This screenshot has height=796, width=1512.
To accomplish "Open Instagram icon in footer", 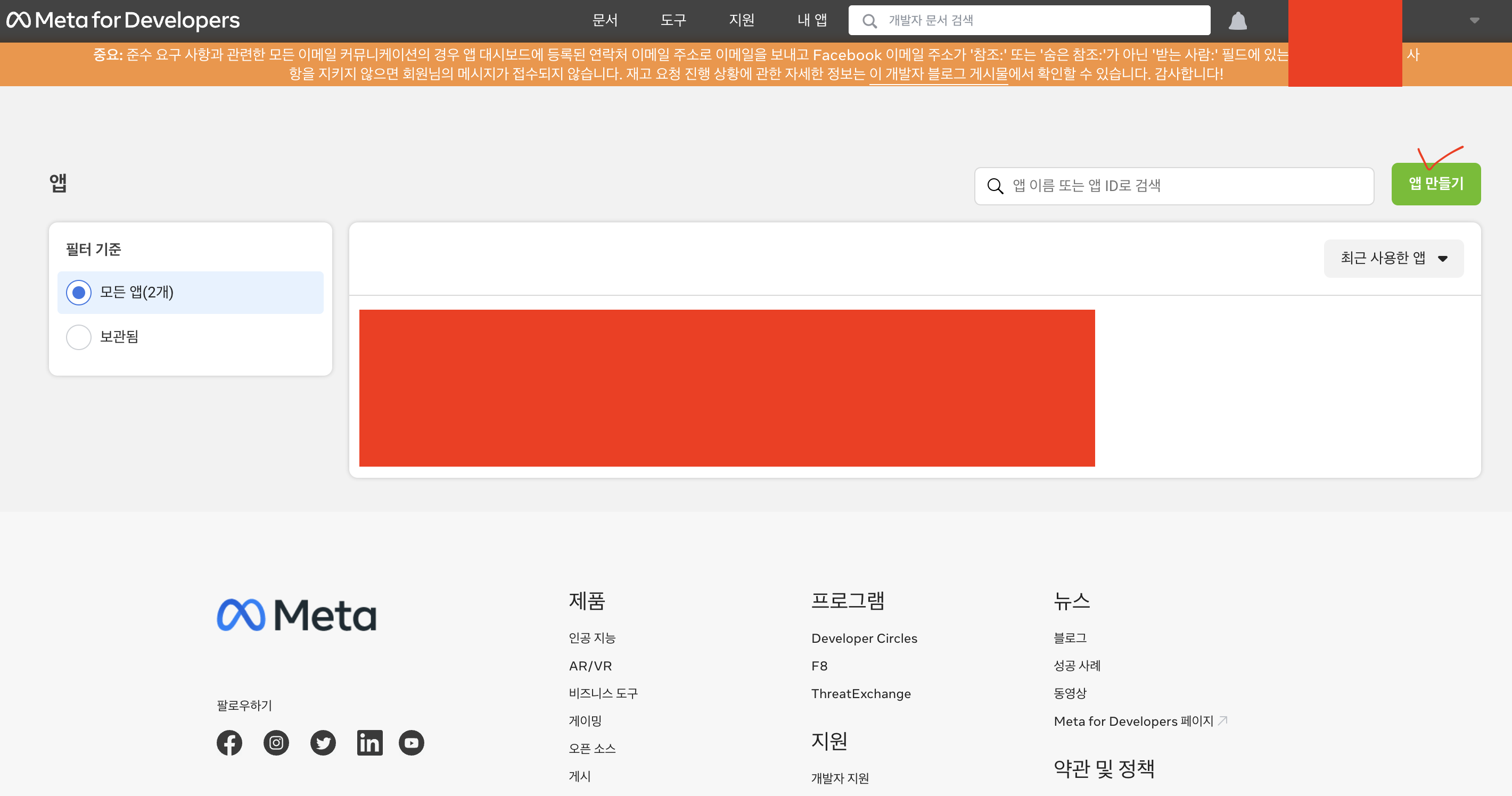I will pos(276,743).
